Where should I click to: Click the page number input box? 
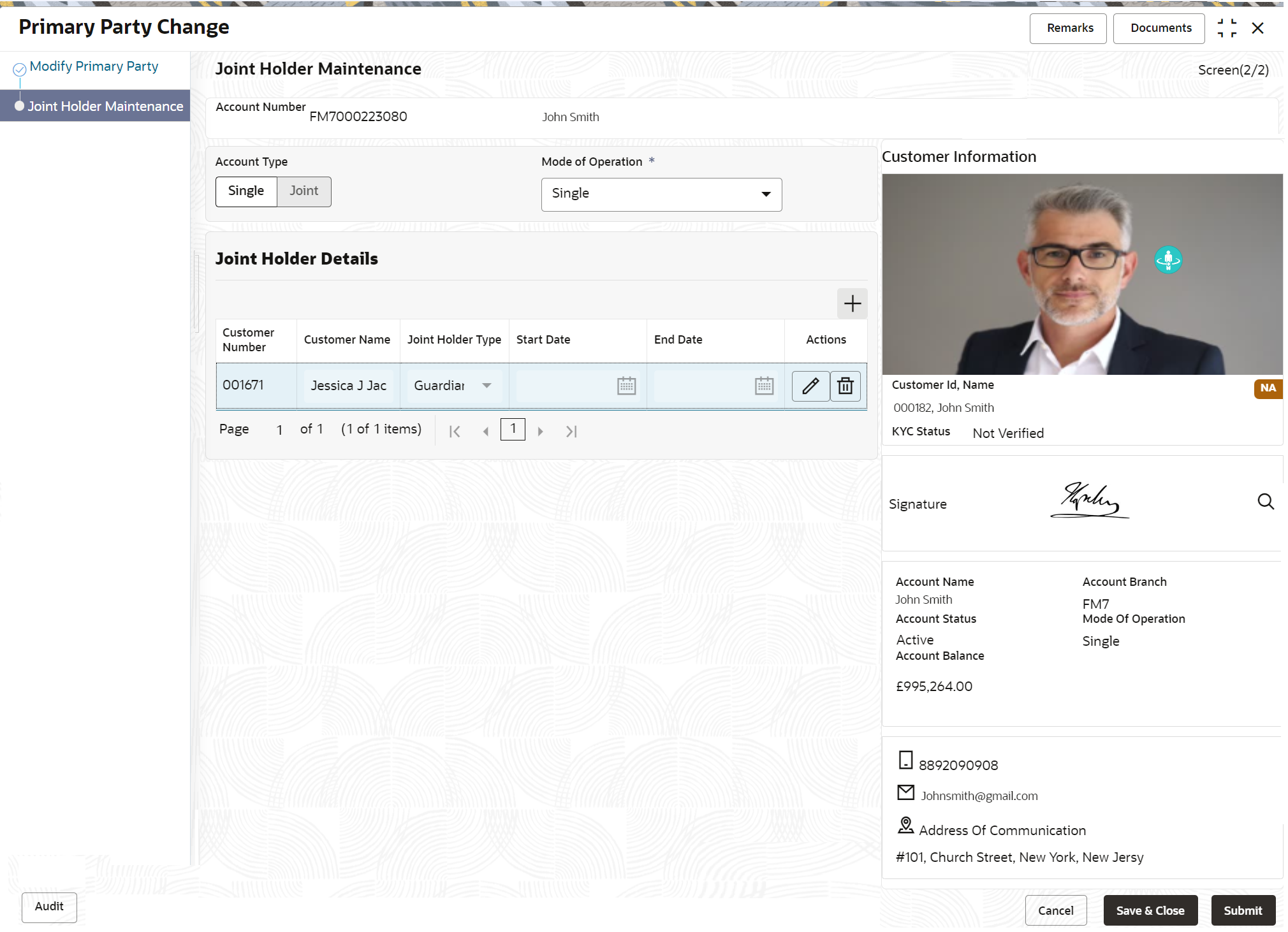pos(513,430)
